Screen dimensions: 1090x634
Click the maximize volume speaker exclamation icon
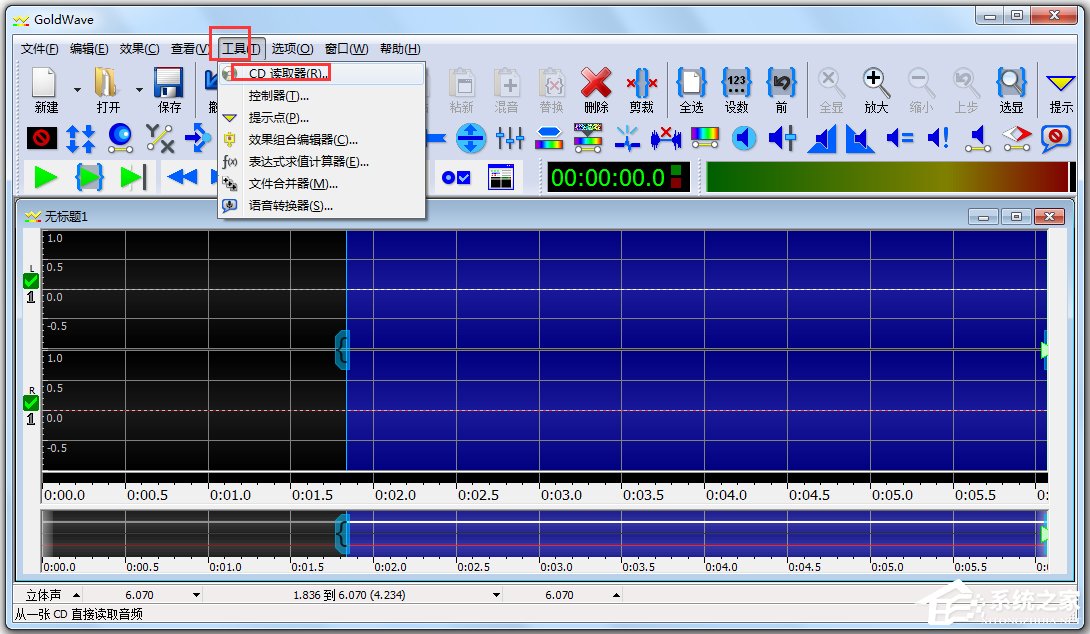[x=938, y=138]
